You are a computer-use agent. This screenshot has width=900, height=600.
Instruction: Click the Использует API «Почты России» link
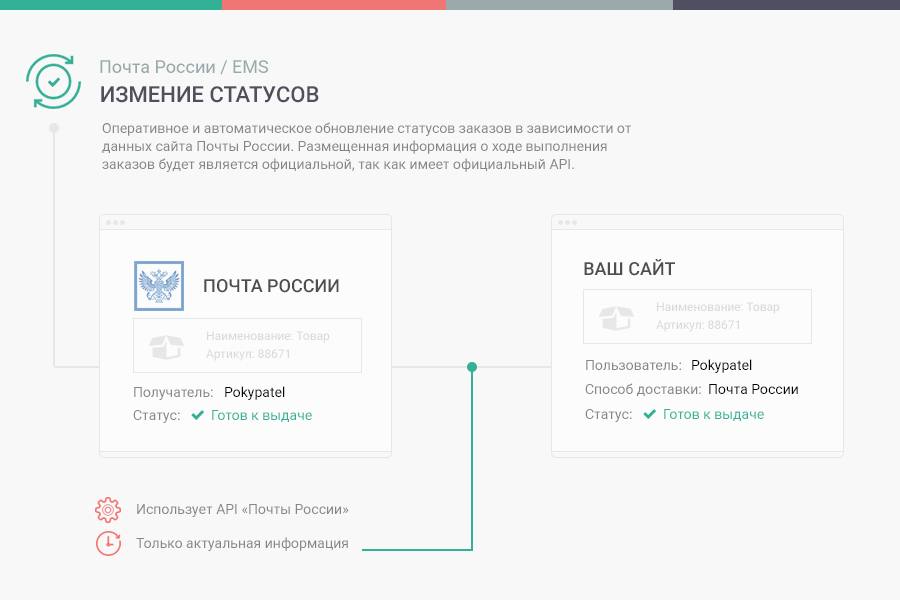242,509
